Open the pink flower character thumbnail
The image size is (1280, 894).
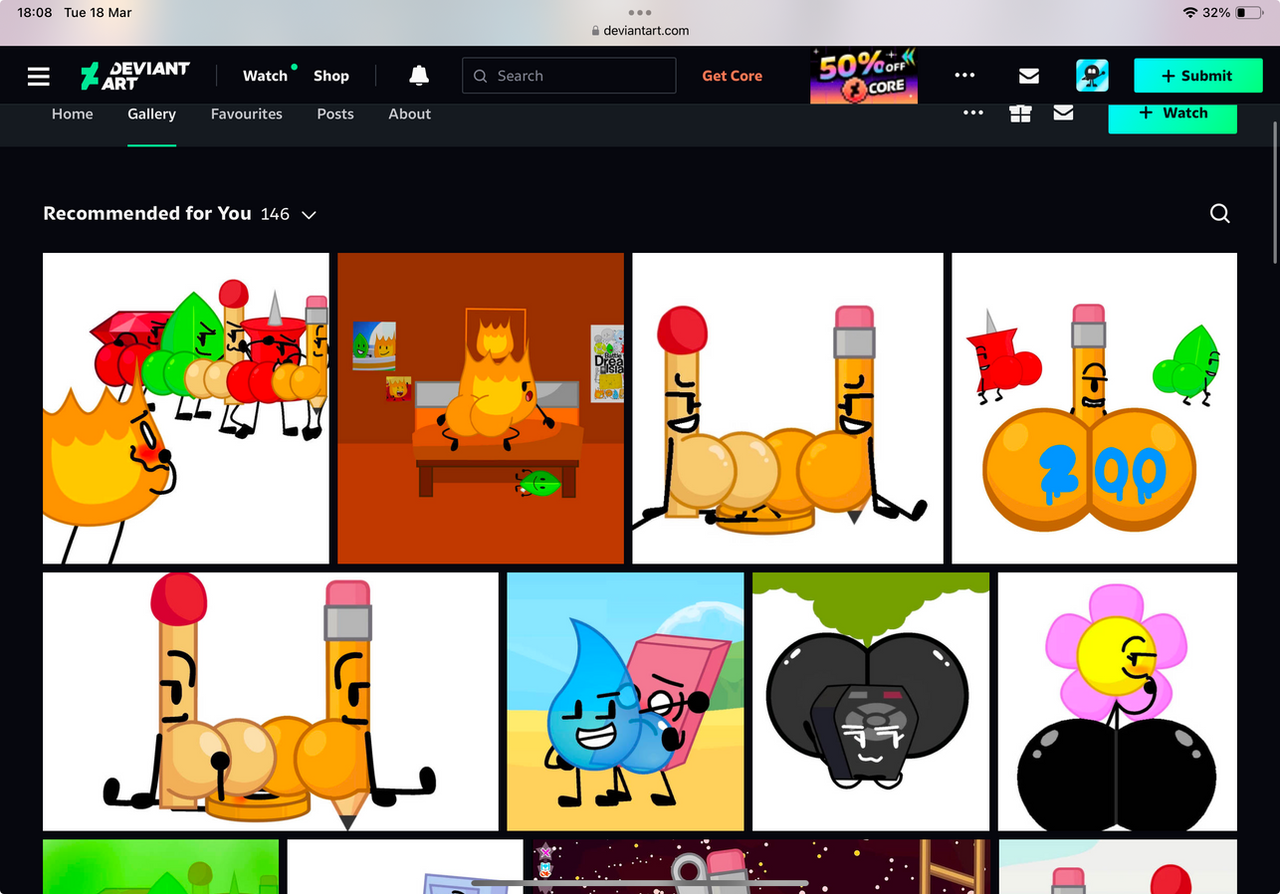[1117, 701]
